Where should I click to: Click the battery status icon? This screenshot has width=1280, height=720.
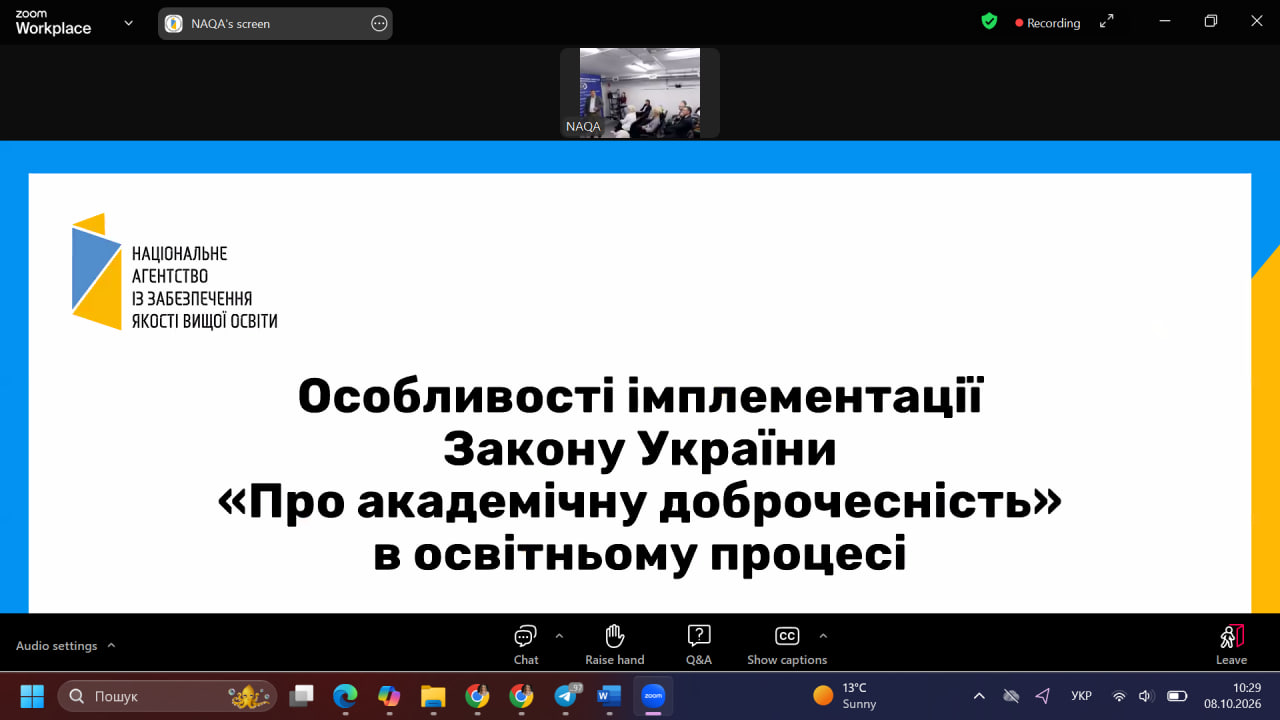[1177, 696]
